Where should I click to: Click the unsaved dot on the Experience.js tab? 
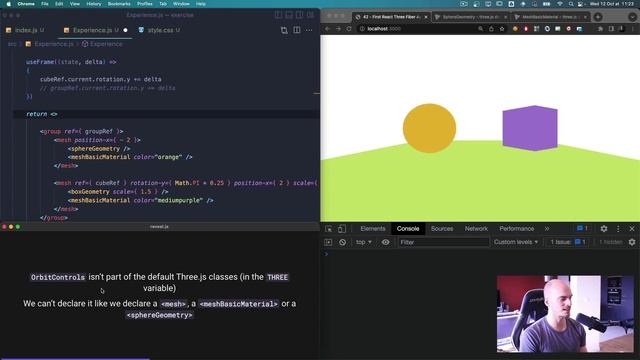pyautogui.click(x=125, y=30)
